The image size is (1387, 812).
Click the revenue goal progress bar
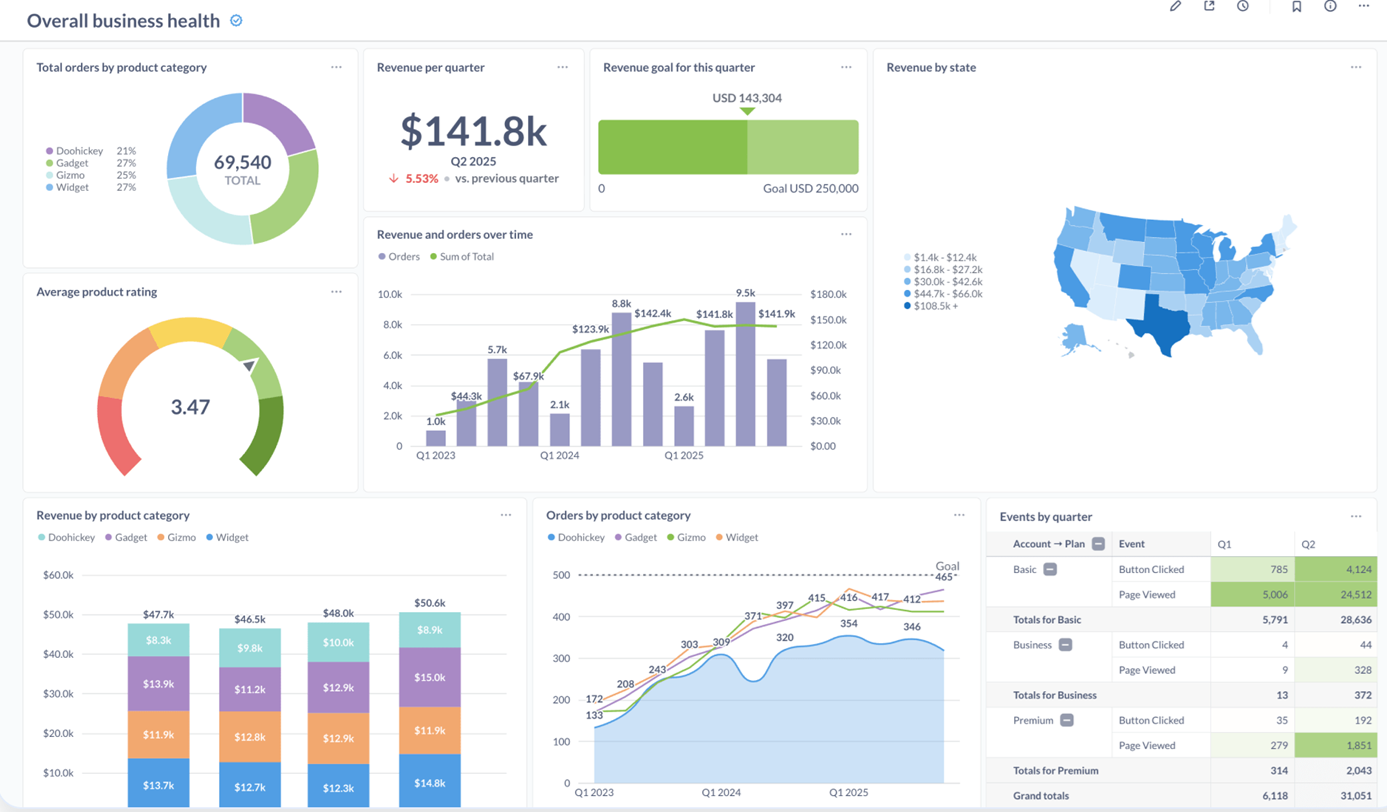[728, 146]
